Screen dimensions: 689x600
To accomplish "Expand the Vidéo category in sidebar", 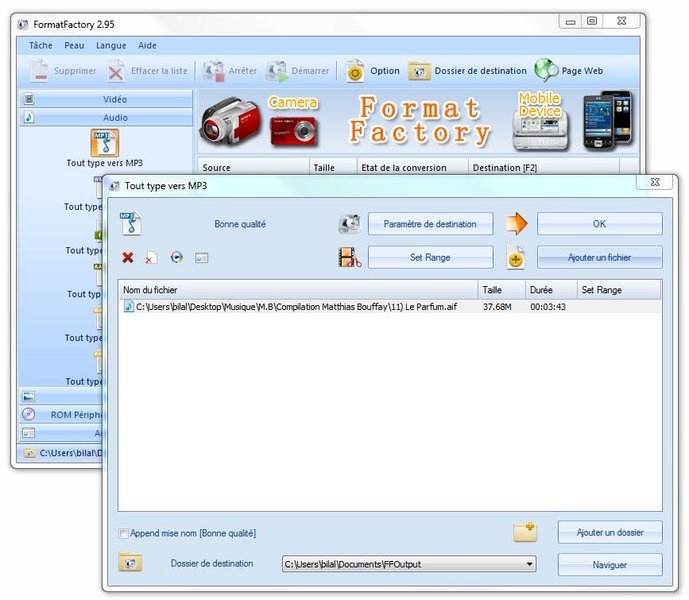I will [x=105, y=99].
